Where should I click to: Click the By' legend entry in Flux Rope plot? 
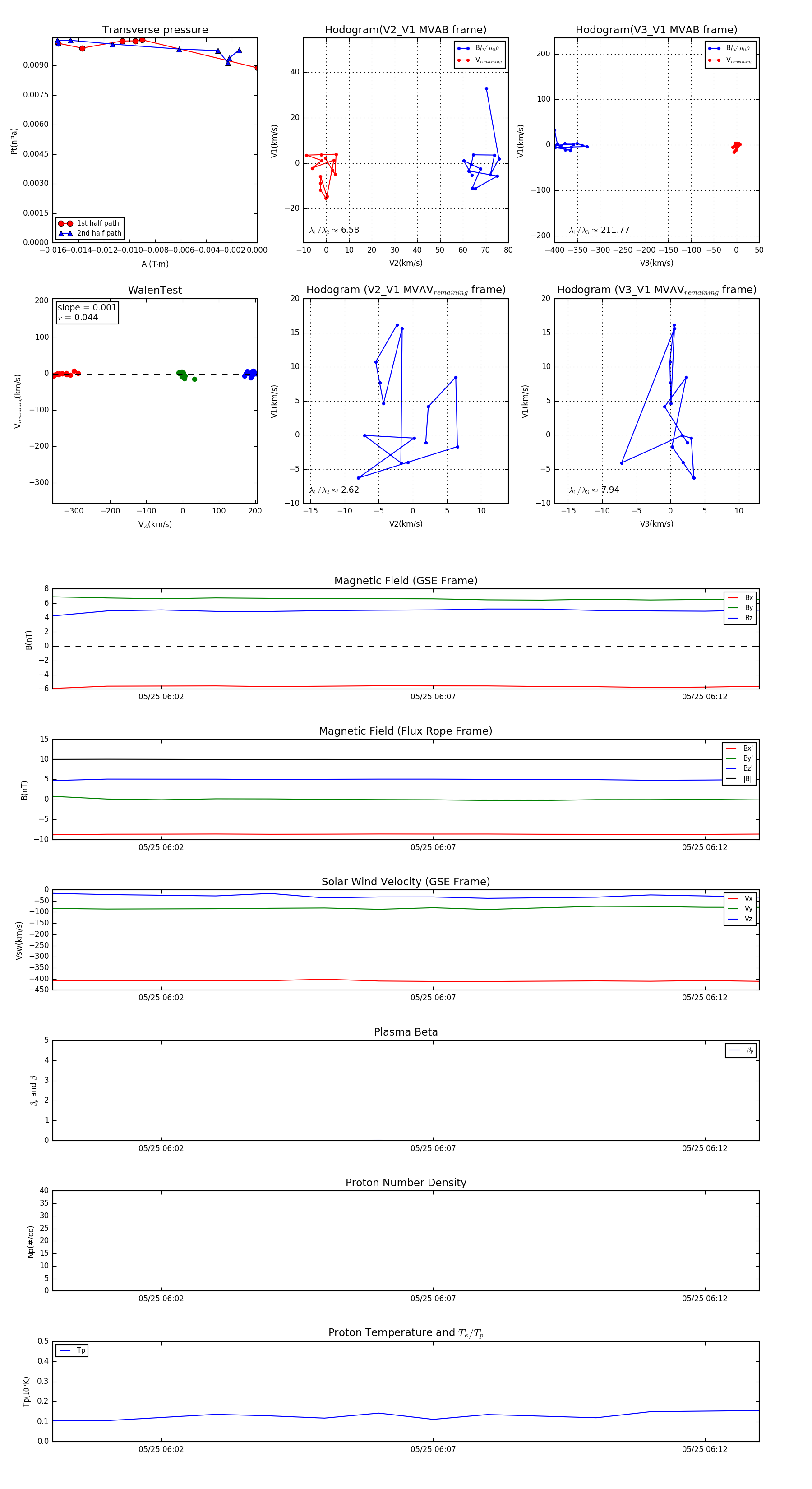tap(739, 758)
